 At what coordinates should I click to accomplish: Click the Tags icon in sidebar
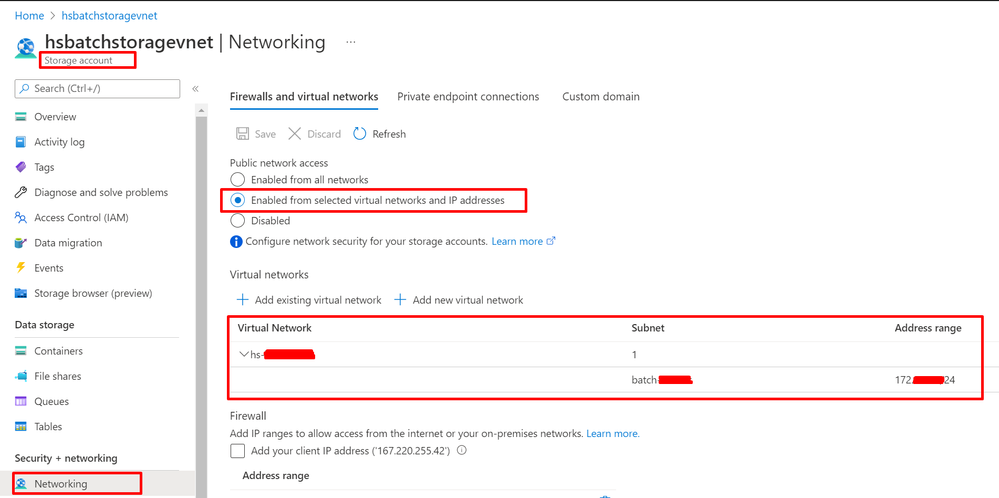pos(21,167)
